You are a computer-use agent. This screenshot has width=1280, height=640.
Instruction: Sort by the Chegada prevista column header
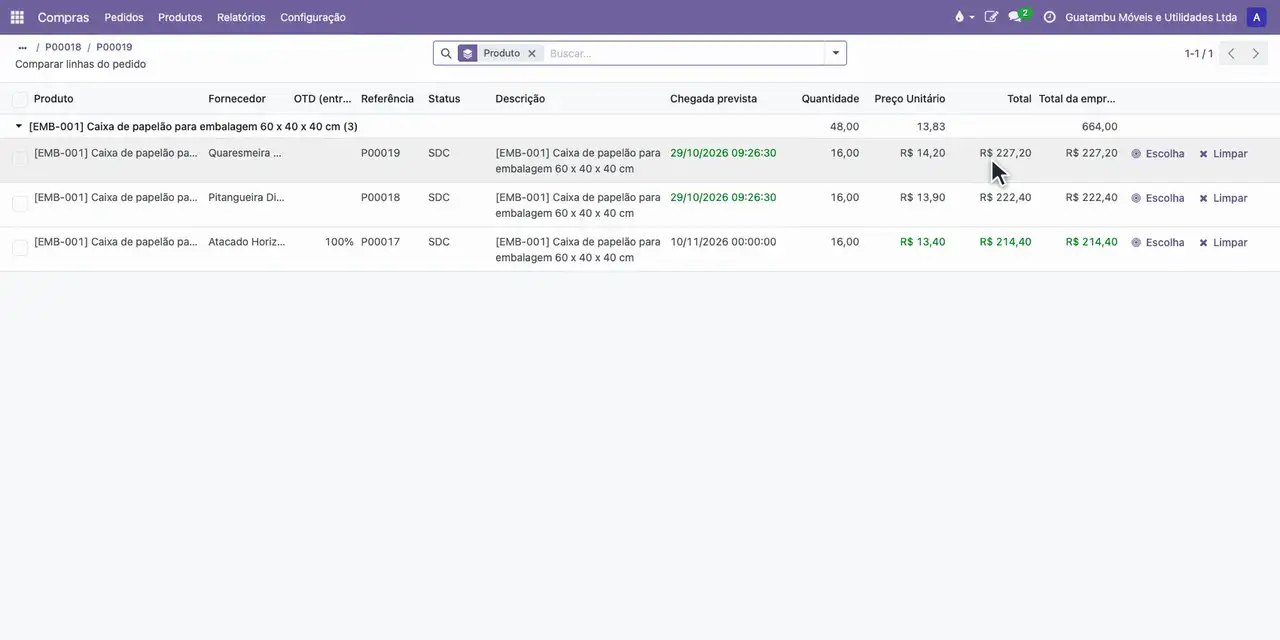pos(713,99)
